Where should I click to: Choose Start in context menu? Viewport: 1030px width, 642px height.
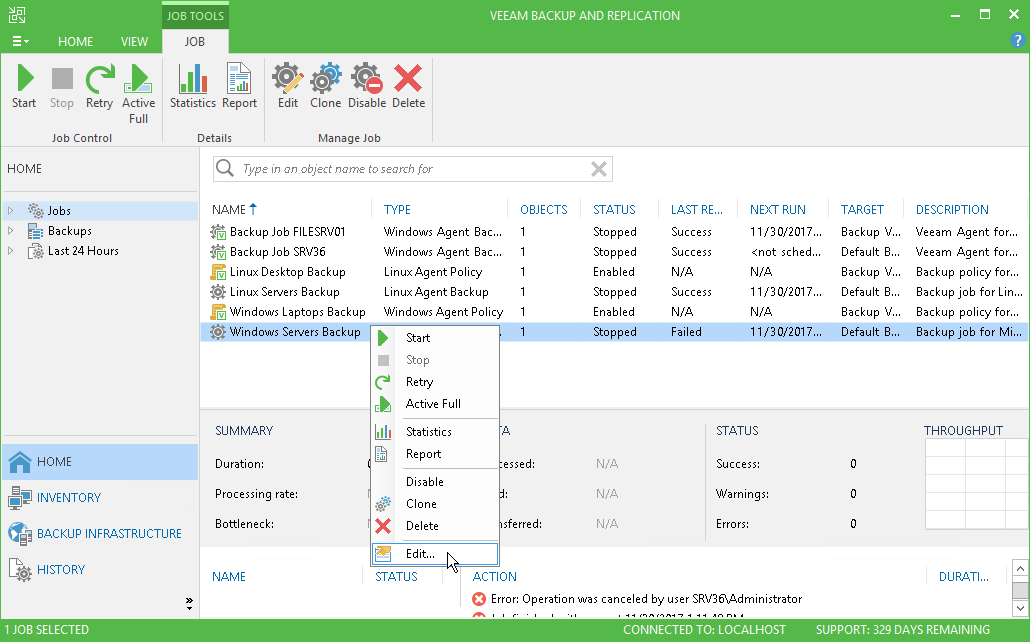pos(435,338)
